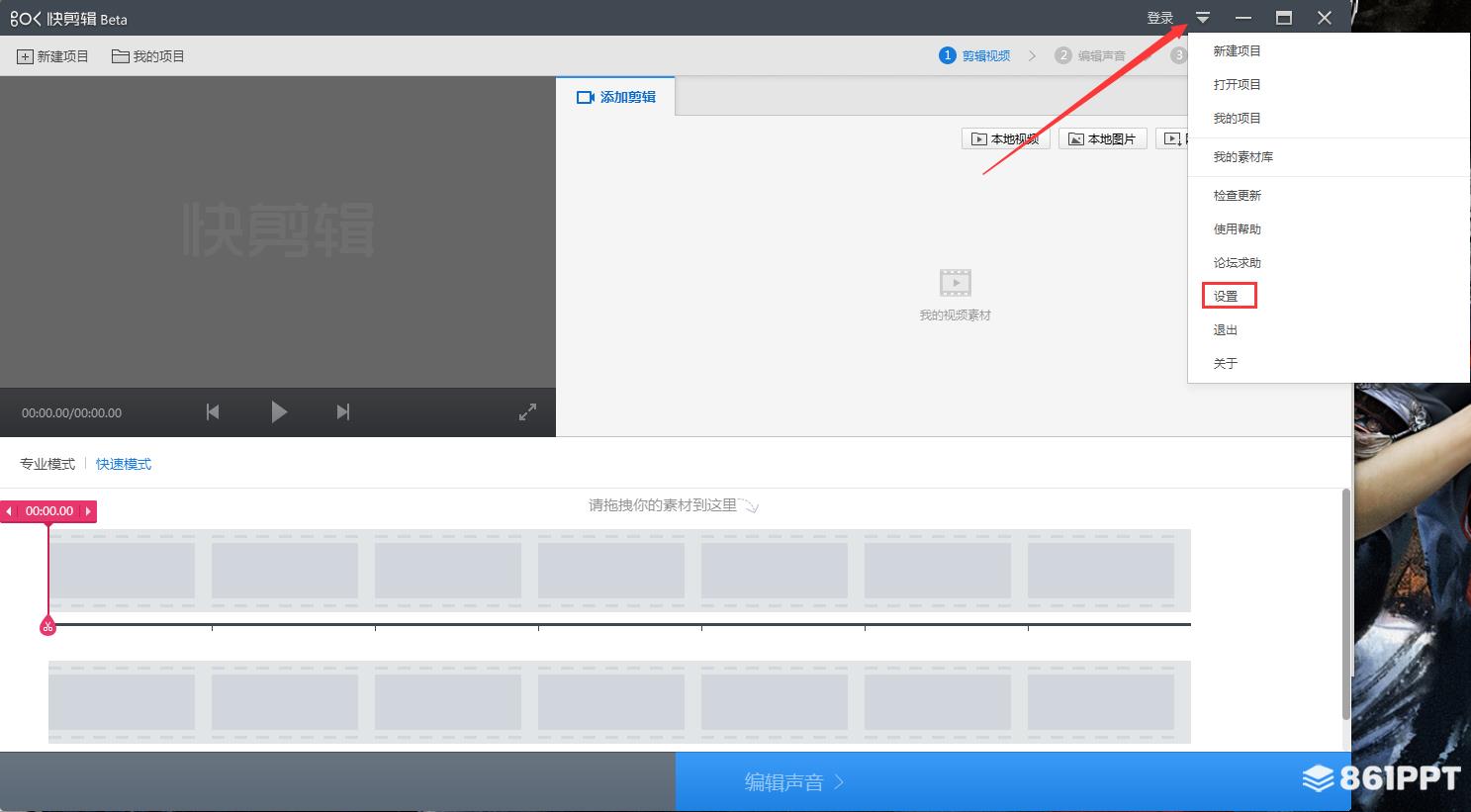Switch to the 添加剪辑 tab
1471x812 pixels.
tap(615, 97)
